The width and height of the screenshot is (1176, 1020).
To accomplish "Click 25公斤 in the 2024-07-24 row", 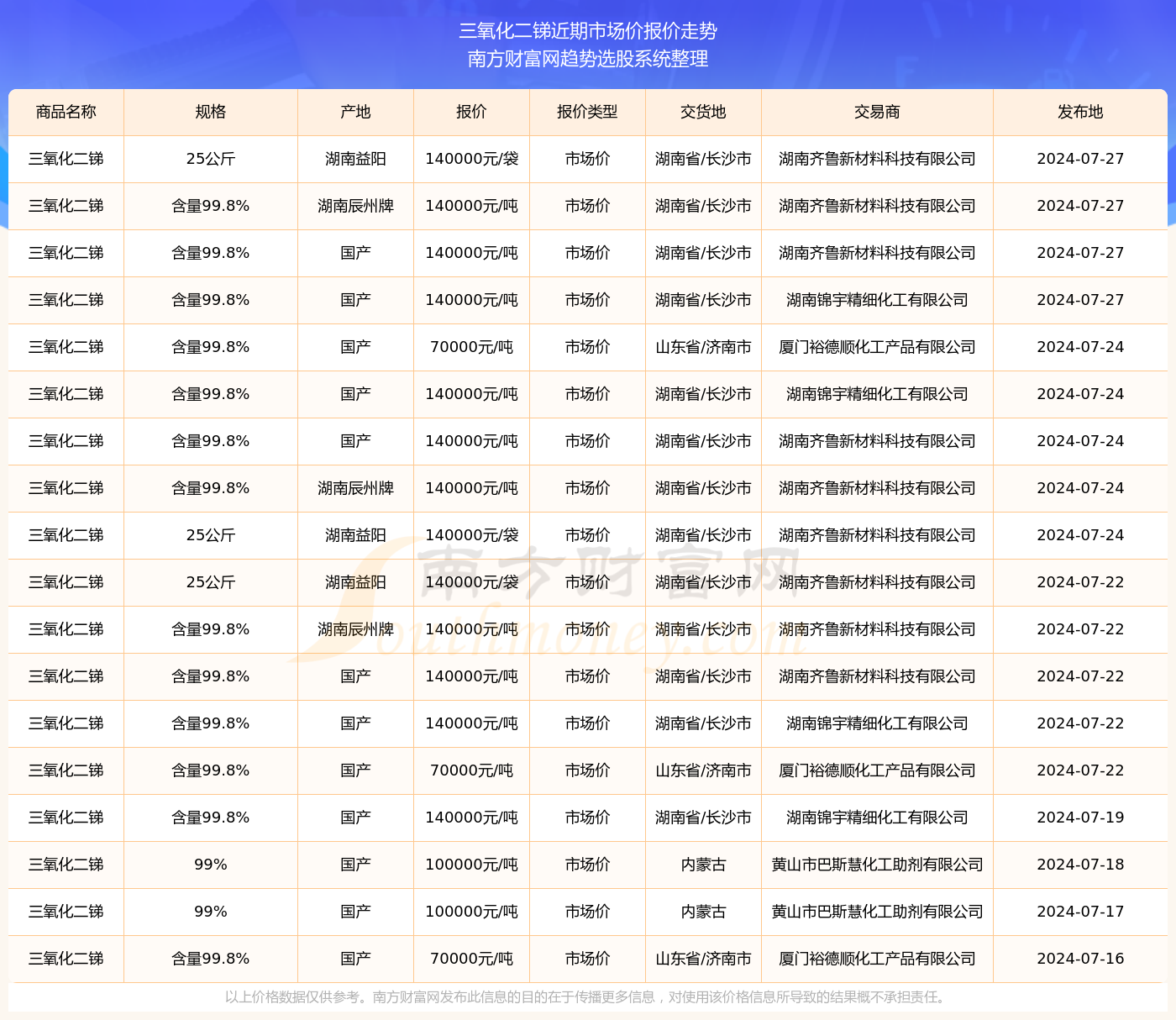I will tap(211, 535).
